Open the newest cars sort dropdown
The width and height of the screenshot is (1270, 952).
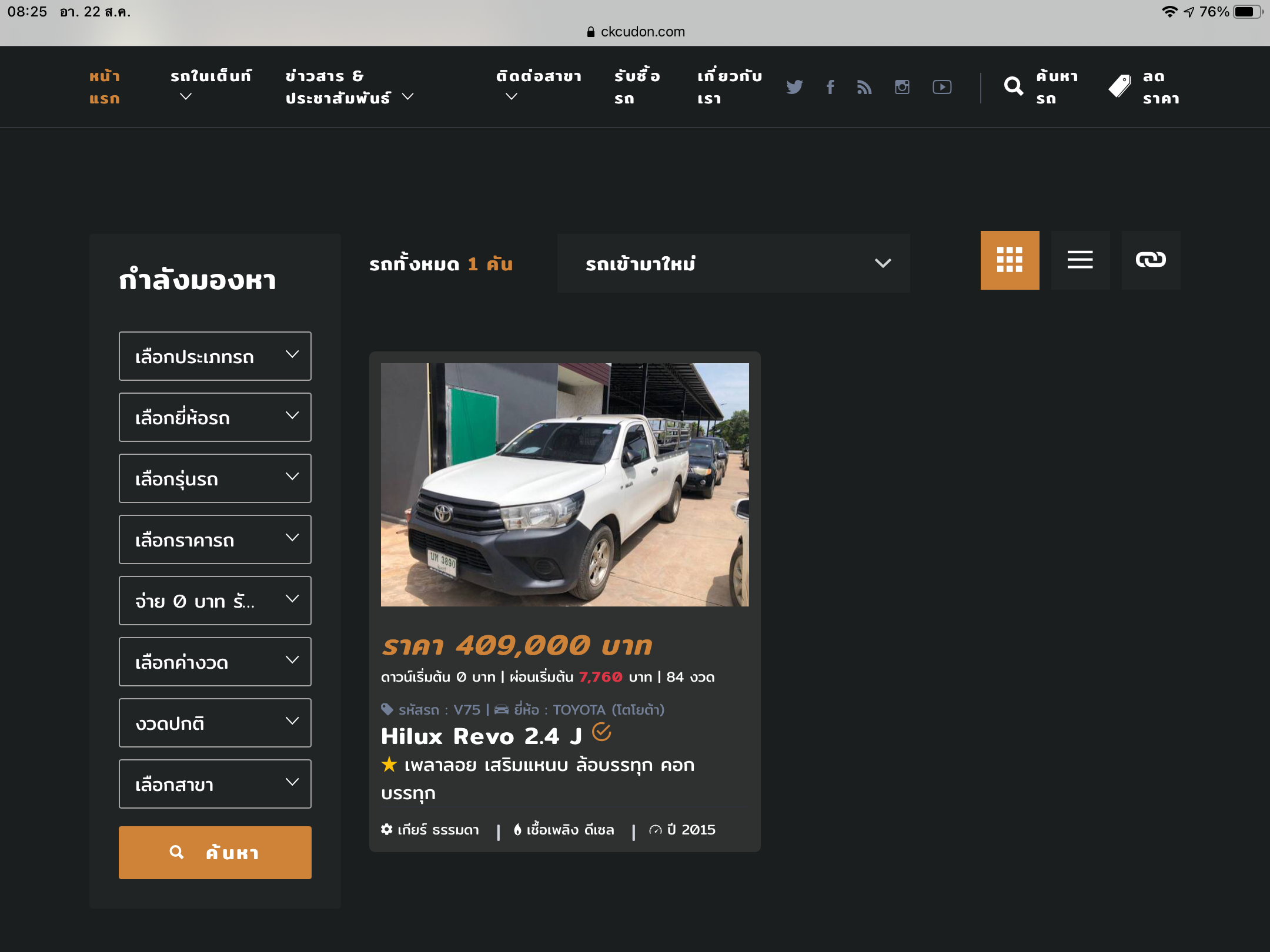click(733, 263)
